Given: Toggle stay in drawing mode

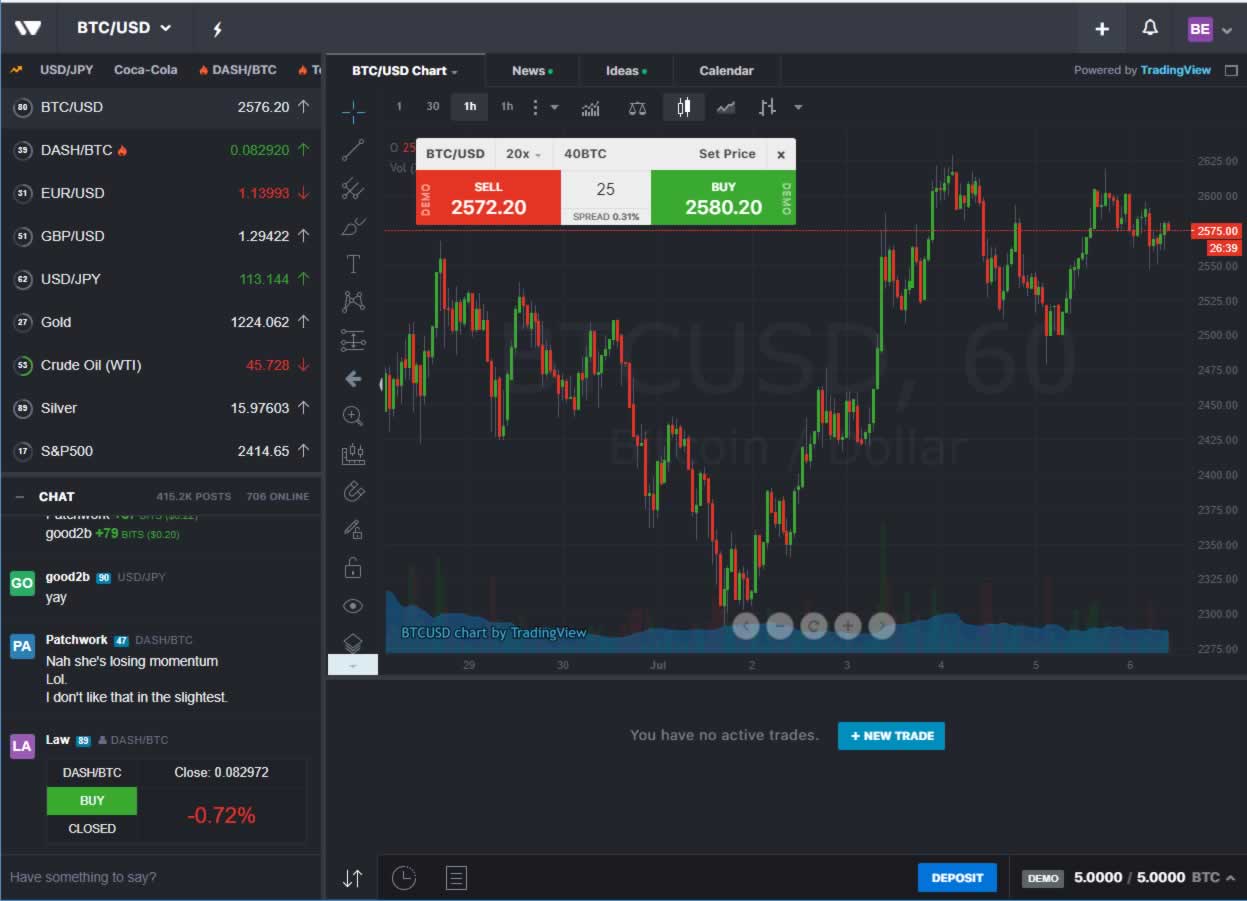Looking at the screenshot, I should click(353, 529).
